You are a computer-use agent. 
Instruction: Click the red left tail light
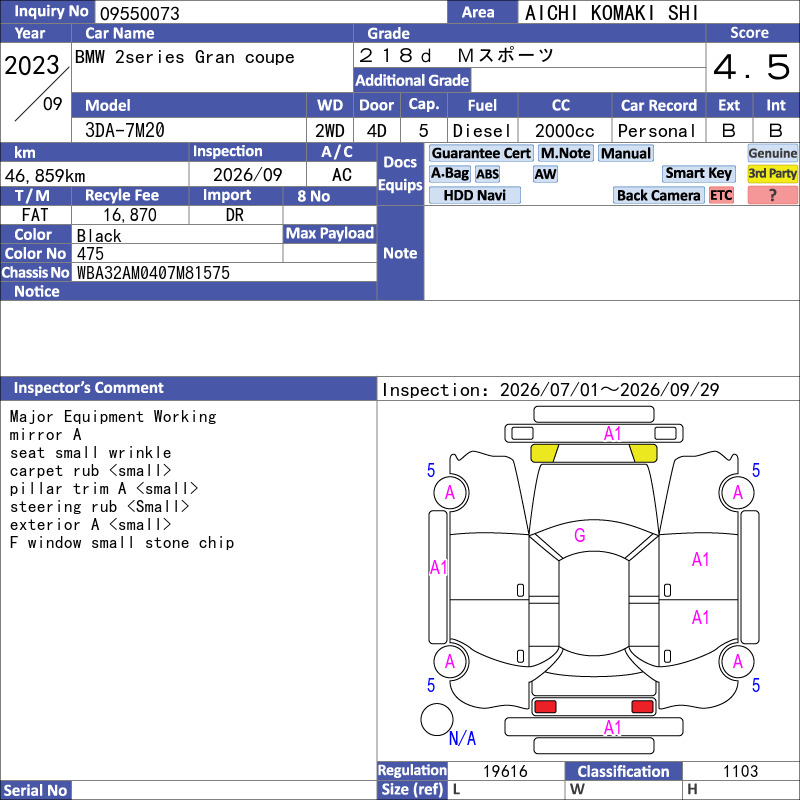pos(544,707)
